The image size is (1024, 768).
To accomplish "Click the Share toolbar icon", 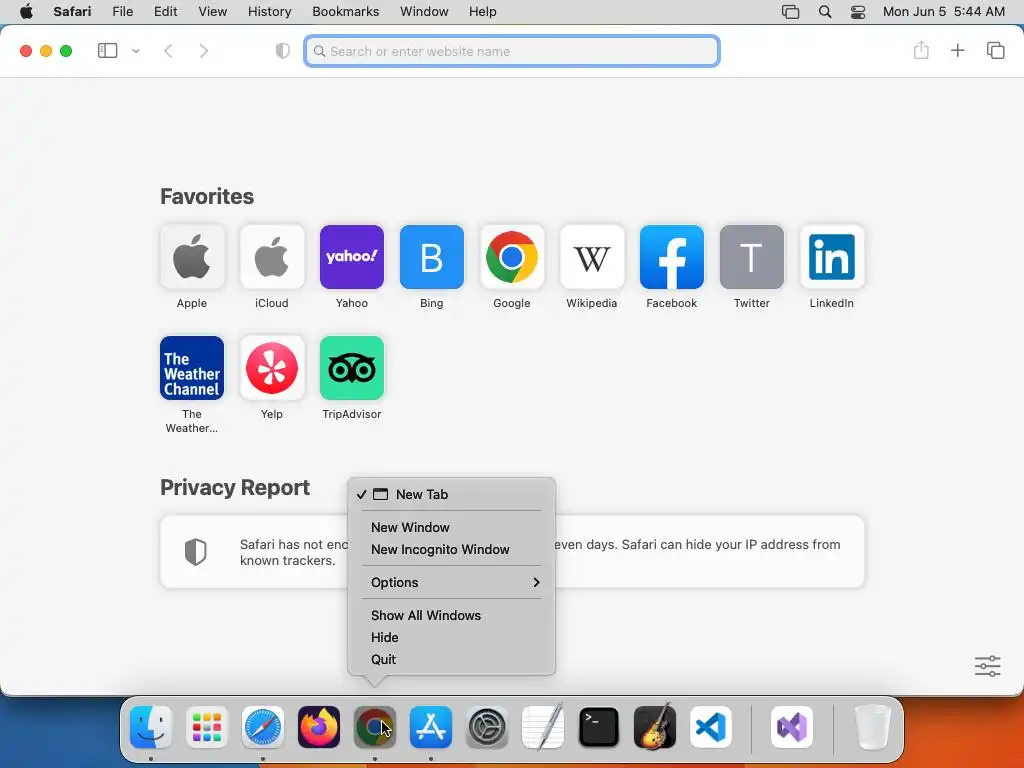I will pyautogui.click(x=921, y=50).
